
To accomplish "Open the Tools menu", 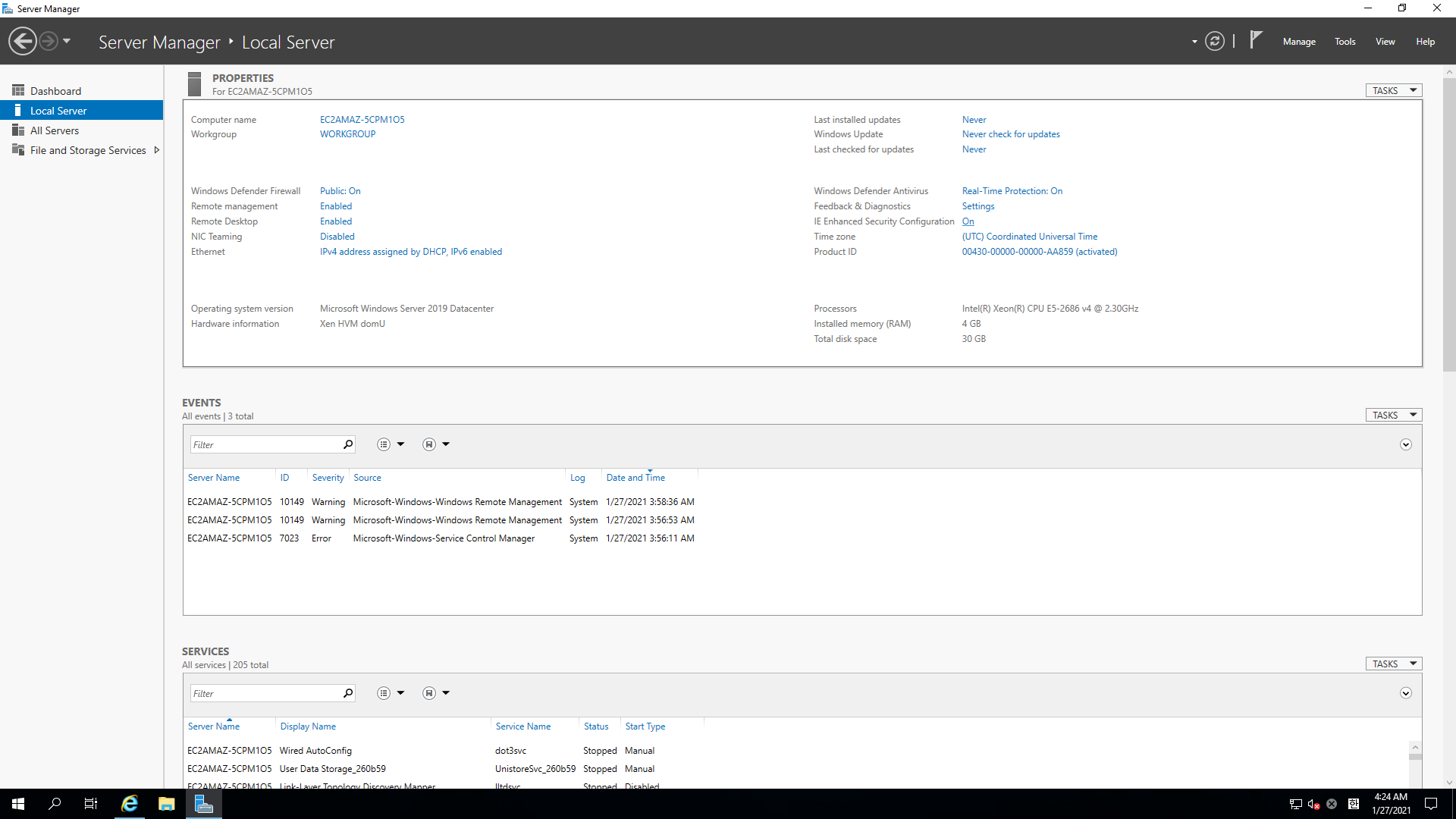I will tap(1345, 42).
